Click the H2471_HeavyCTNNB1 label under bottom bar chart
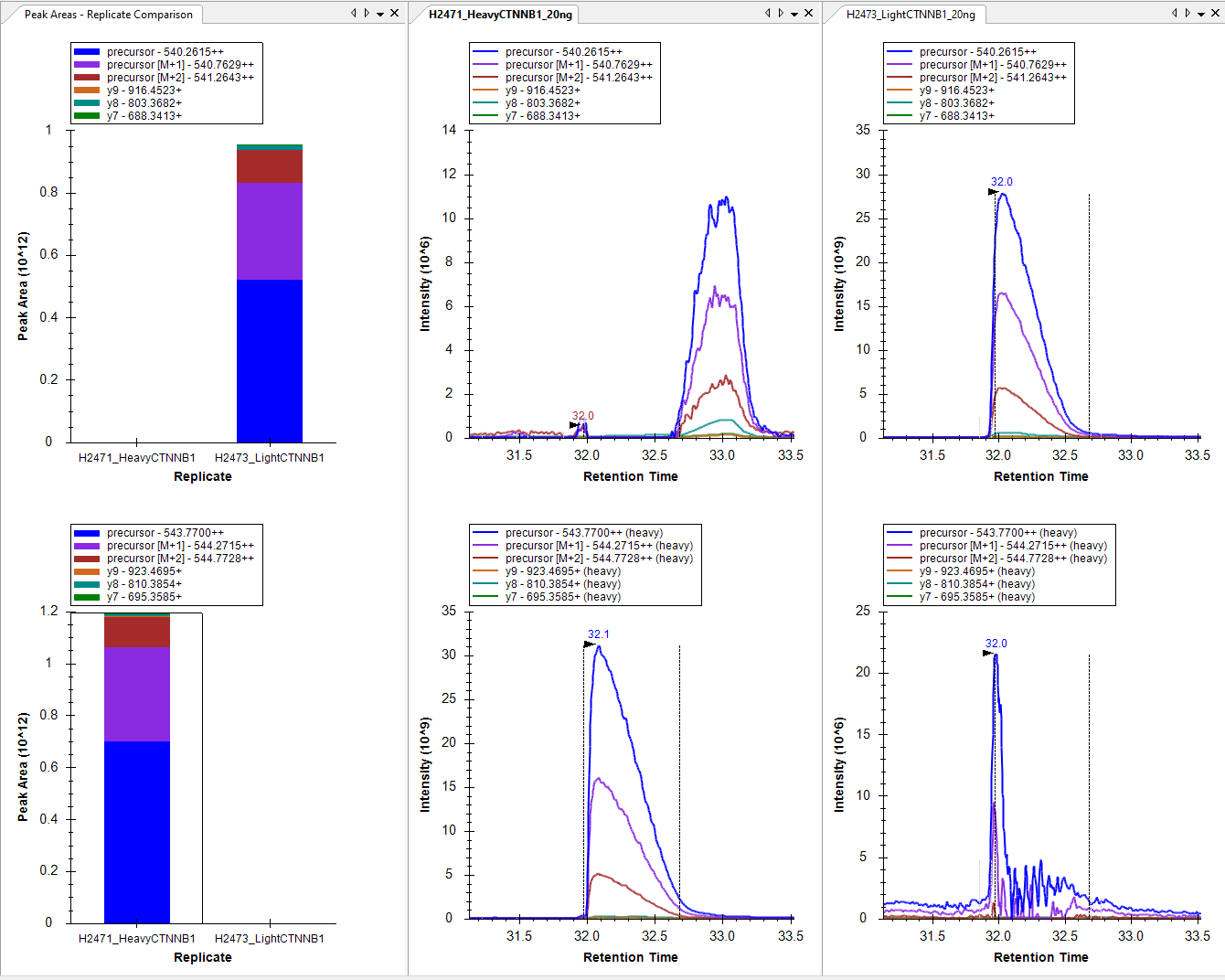The width and height of the screenshot is (1225, 980). (137, 938)
